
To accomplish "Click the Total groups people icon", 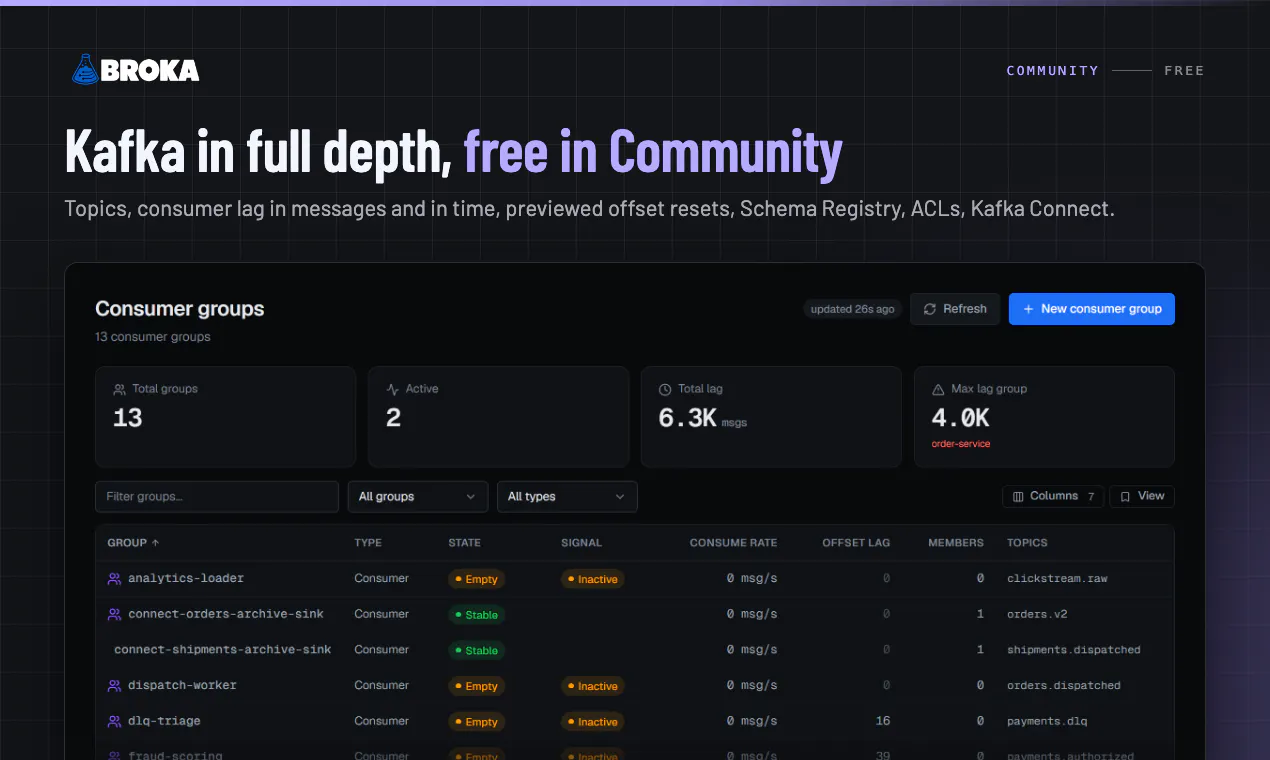I will click(120, 389).
